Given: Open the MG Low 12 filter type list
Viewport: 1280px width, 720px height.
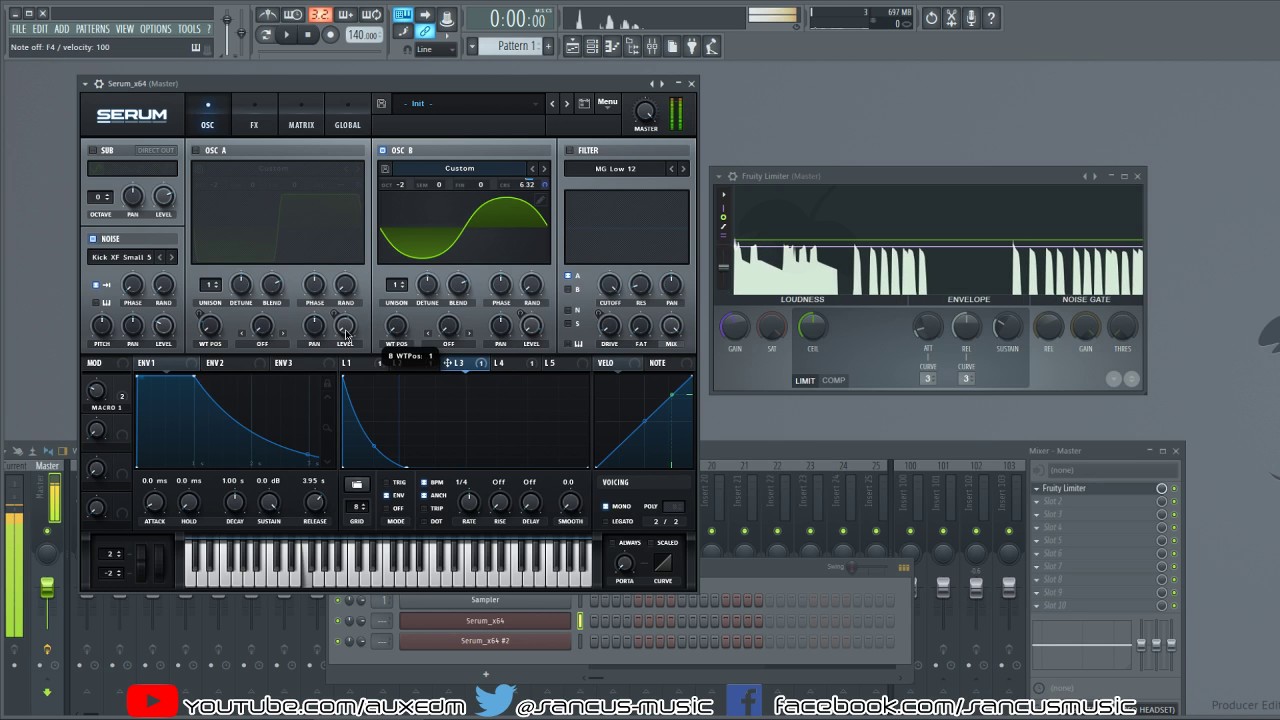Looking at the screenshot, I should pos(615,169).
